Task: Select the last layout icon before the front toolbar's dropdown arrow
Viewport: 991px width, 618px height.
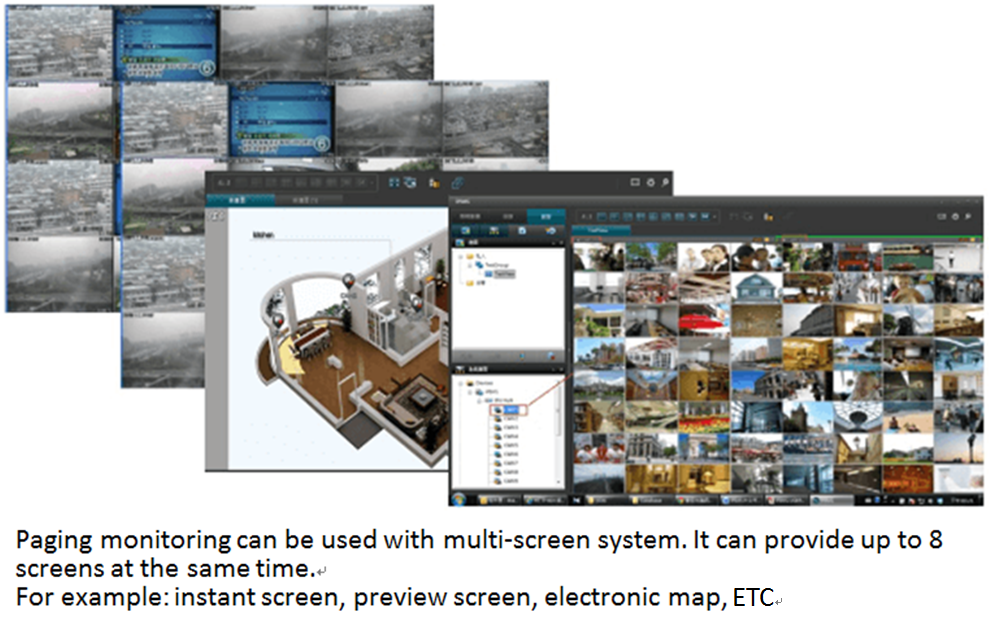Action: tap(704, 217)
